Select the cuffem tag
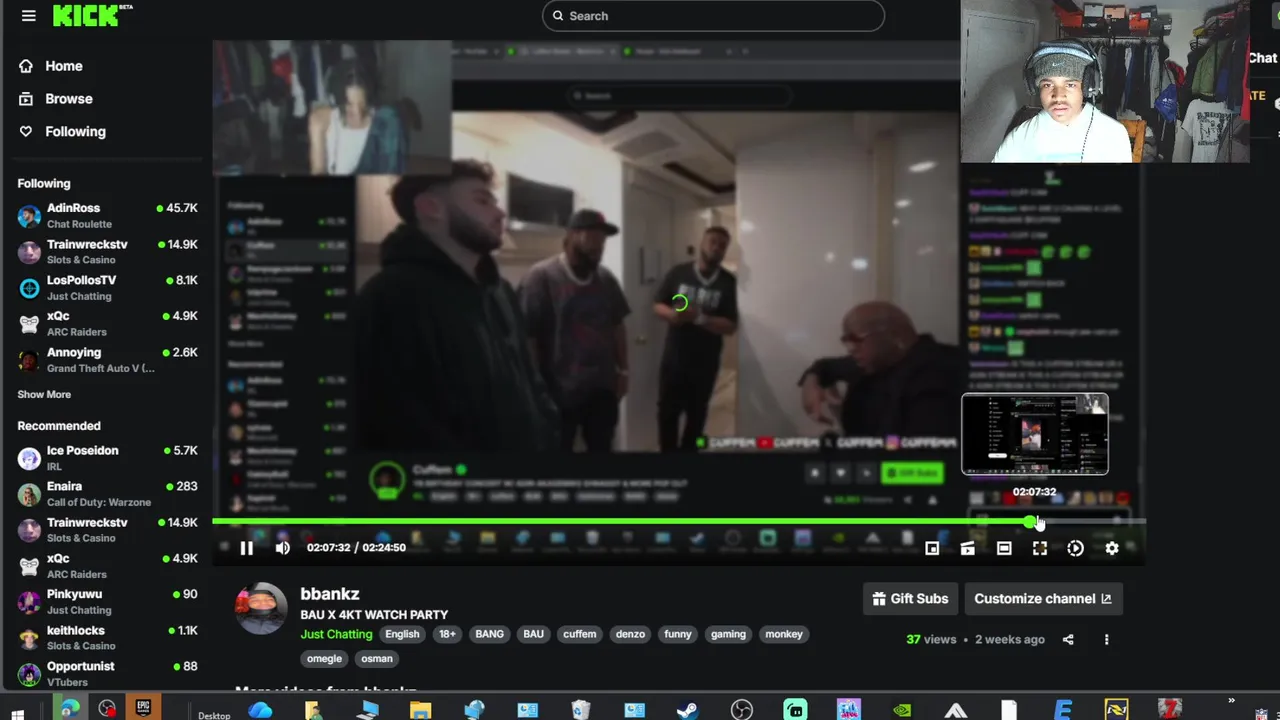This screenshot has height=720, width=1280. click(x=579, y=634)
